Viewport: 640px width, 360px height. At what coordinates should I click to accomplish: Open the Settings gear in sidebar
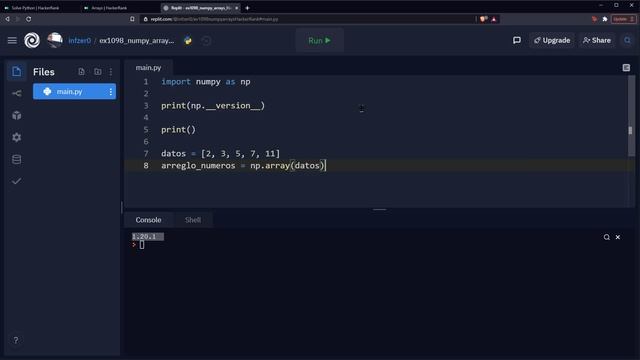17,137
